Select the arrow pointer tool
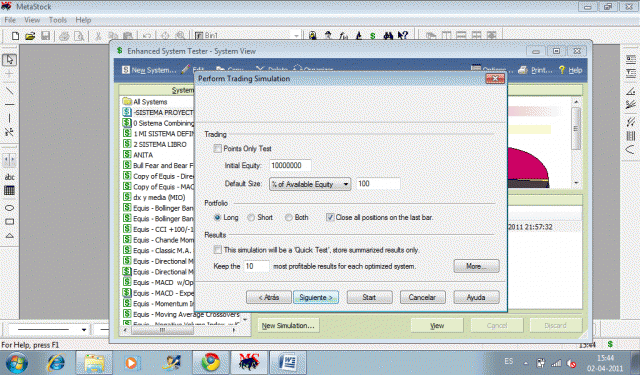This screenshot has width=640, height=375. [9, 60]
